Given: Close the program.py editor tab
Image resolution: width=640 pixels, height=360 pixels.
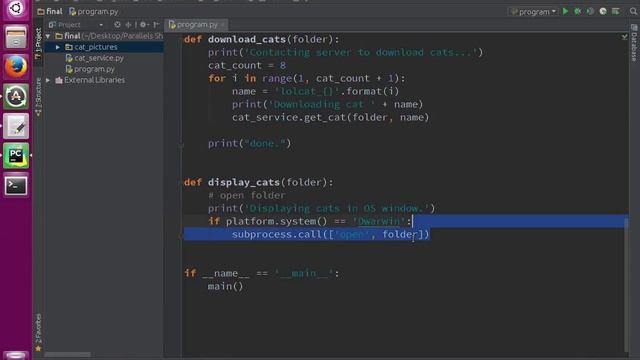Looking at the screenshot, I should point(223,25).
